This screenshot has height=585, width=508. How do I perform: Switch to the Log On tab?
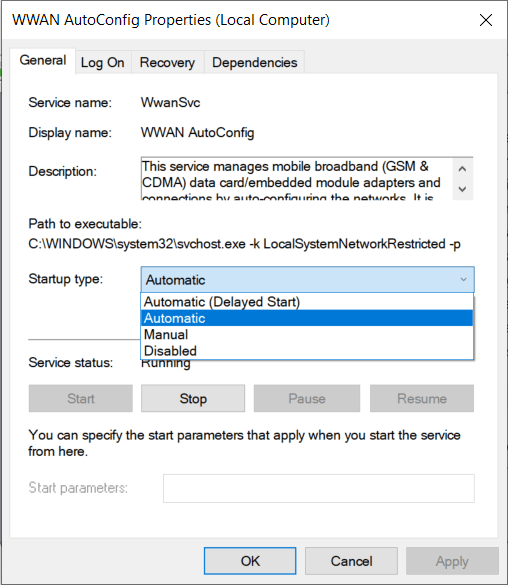pyautogui.click(x=103, y=62)
